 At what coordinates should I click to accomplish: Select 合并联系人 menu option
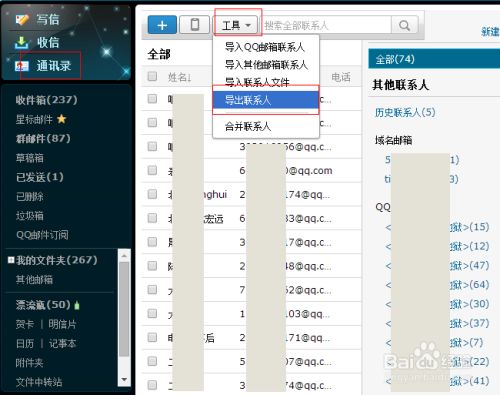coord(248,126)
